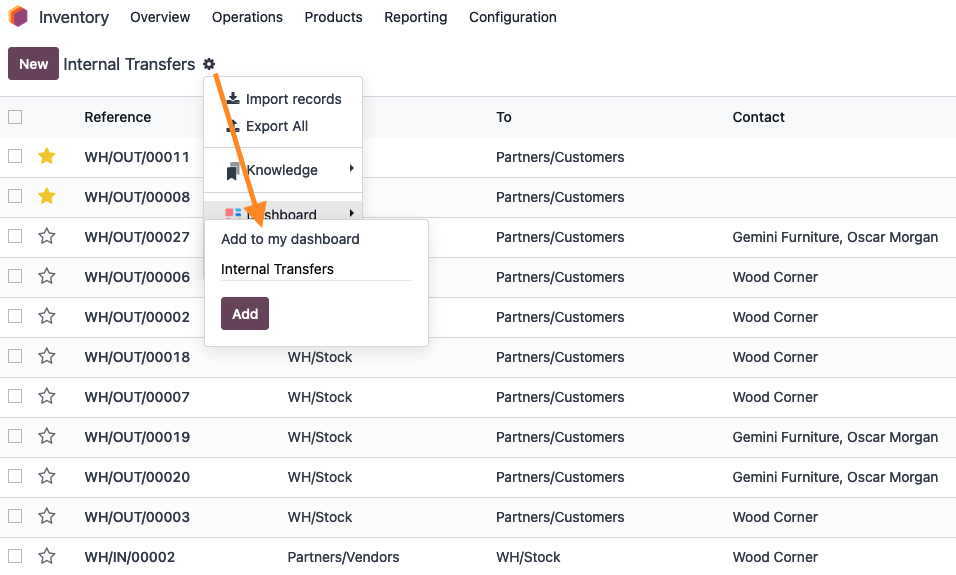Click the Import records download icon
The image size is (956, 575).
tap(233, 99)
